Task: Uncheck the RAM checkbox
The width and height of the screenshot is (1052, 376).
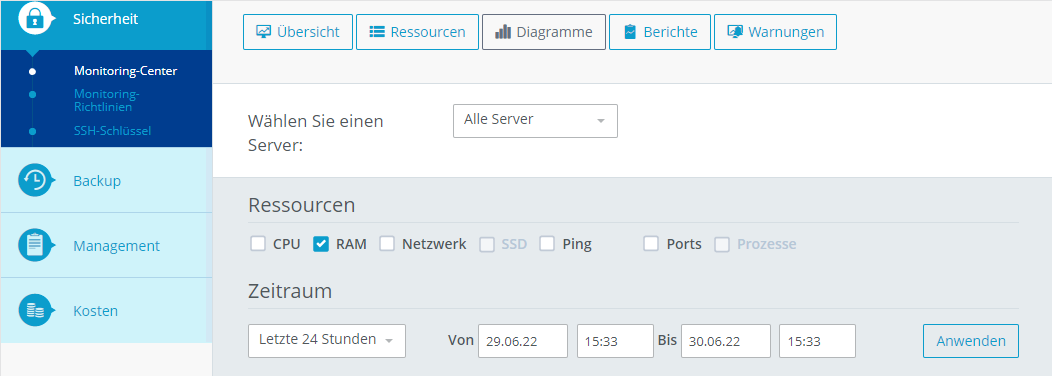Action: tap(321, 244)
